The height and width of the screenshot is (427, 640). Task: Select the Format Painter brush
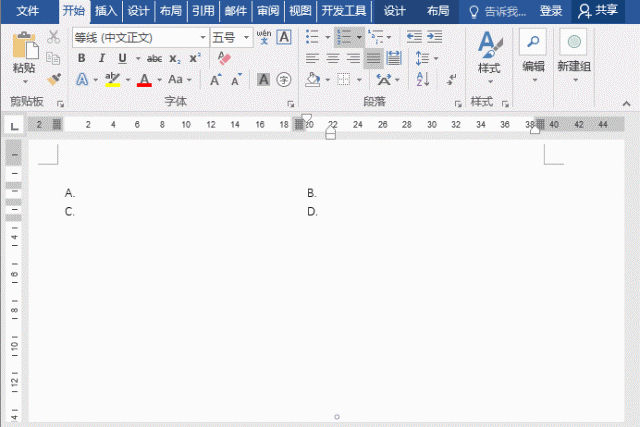[54, 79]
